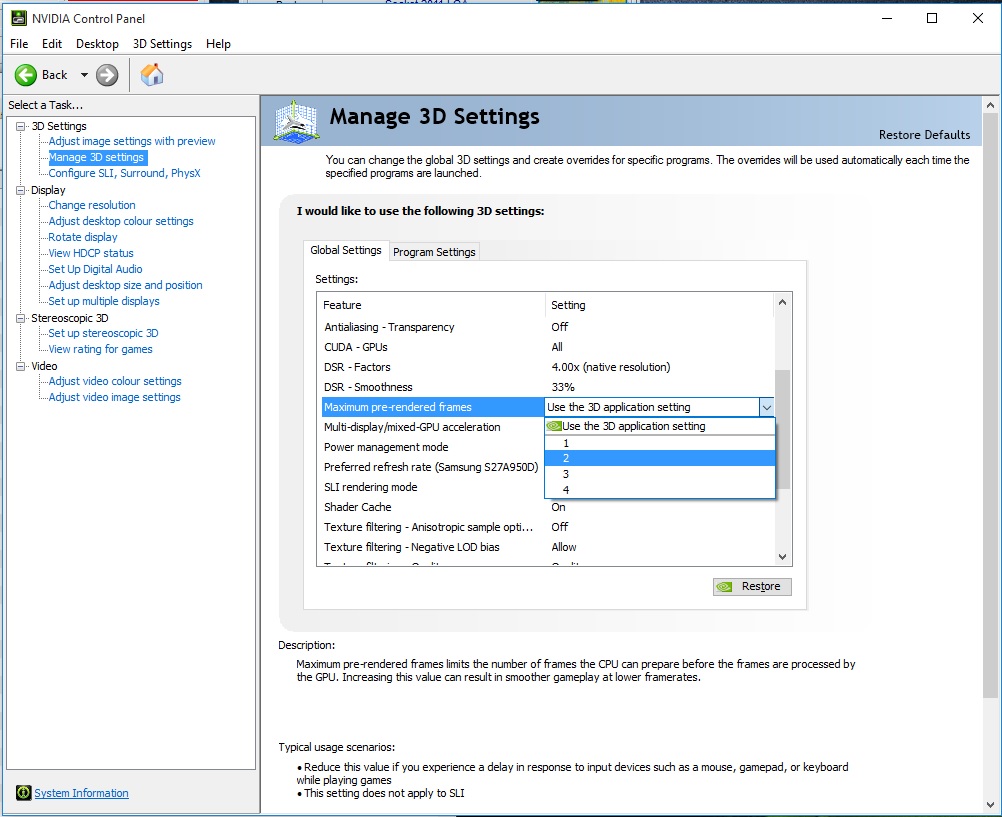Screen dimensions: 1002x817
Task: Open Change resolution task
Action: [x=92, y=205]
